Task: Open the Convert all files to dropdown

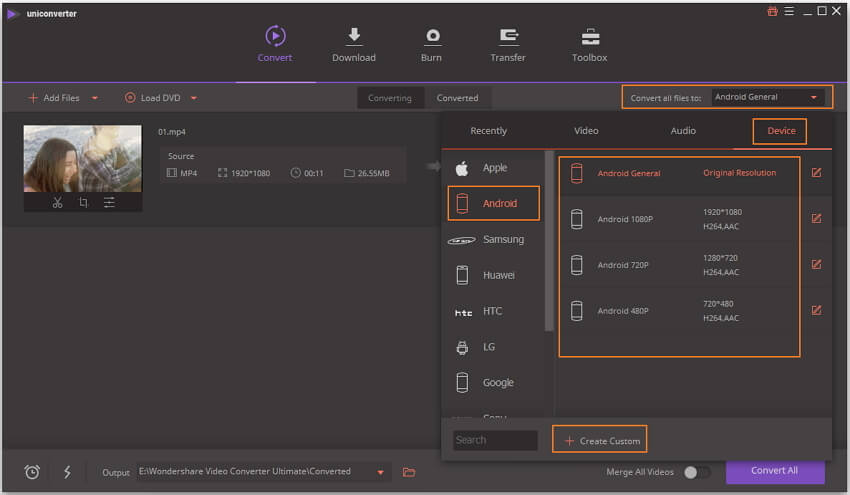Action: (x=768, y=97)
